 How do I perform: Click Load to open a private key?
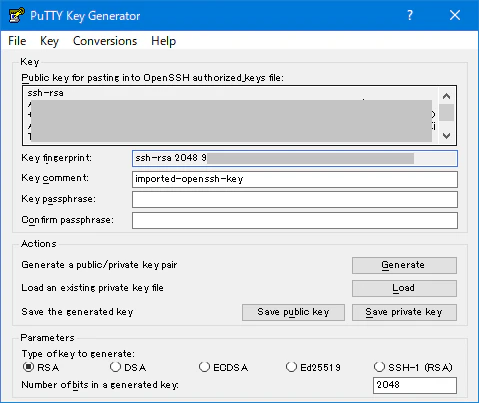pyautogui.click(x=404, y=288)
